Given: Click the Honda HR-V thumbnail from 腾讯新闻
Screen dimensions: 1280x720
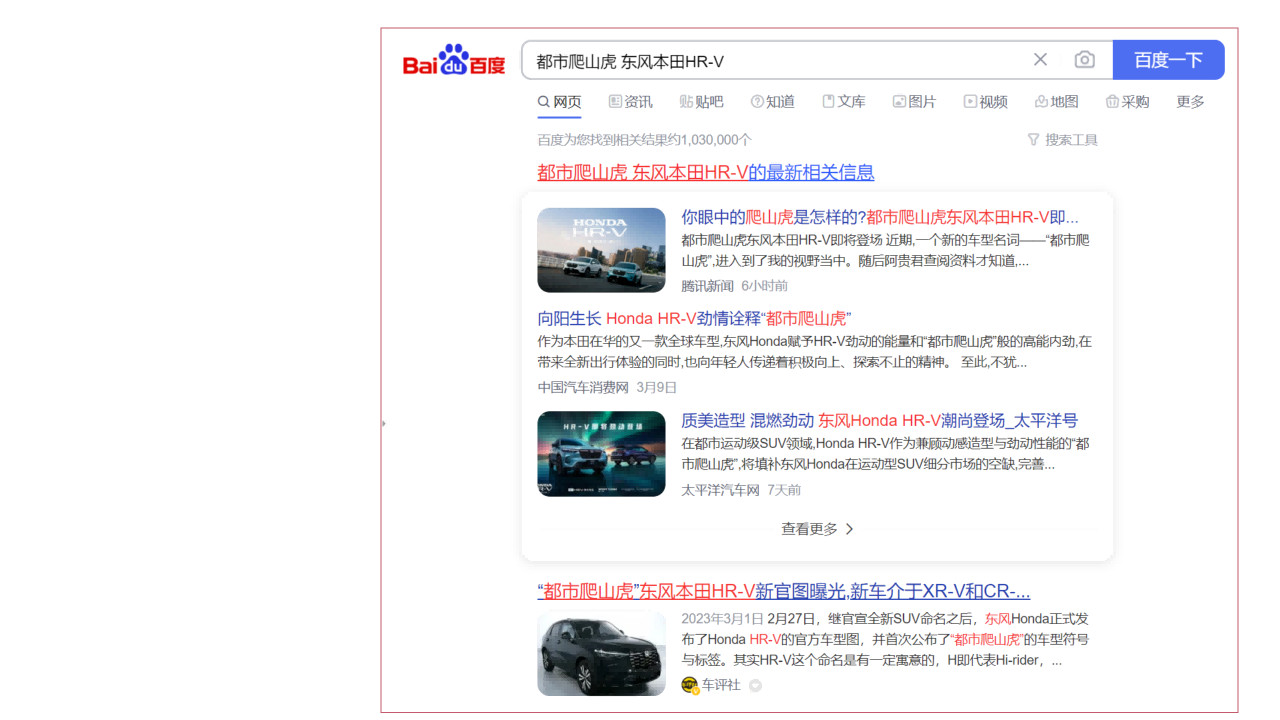Looking at the screenshot, I should pyautogui.click(x=601, y=250).
